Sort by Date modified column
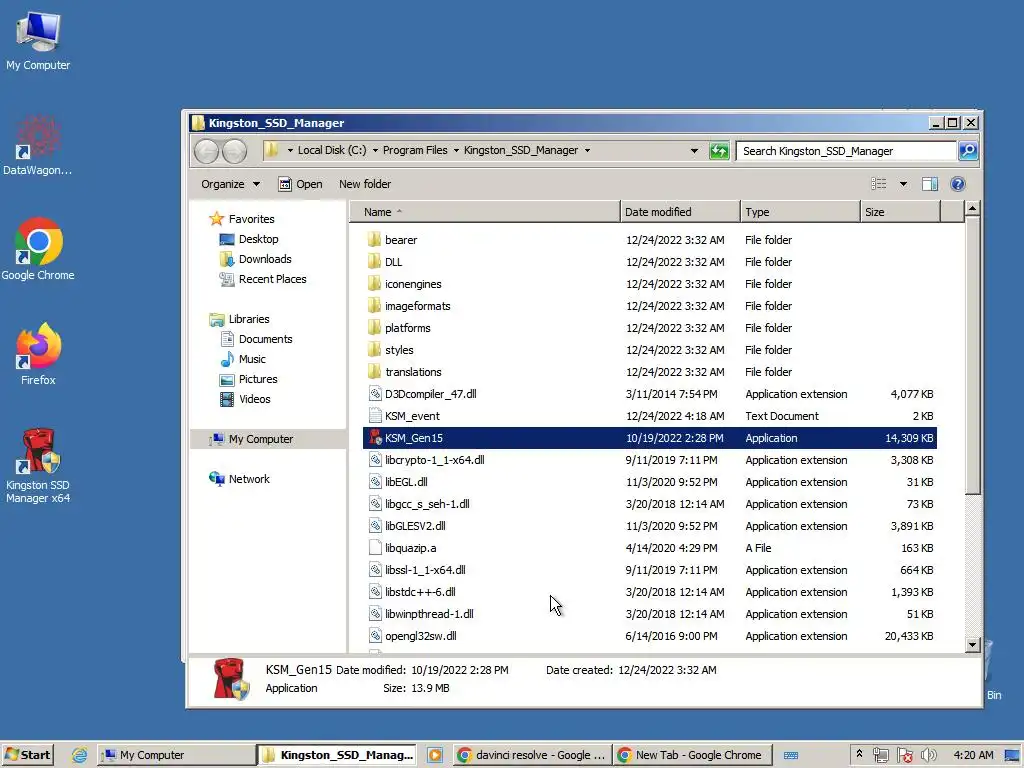The image size is (1024, 768). [680, 212]
